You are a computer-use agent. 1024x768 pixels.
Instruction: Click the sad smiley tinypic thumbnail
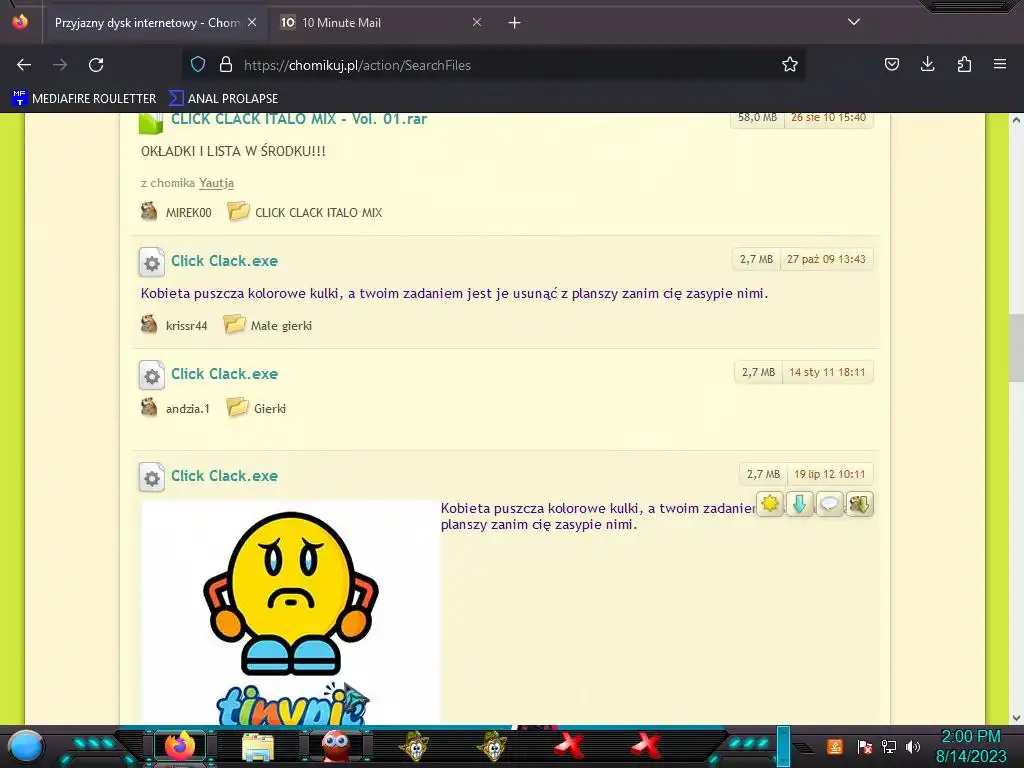[291, 613]
